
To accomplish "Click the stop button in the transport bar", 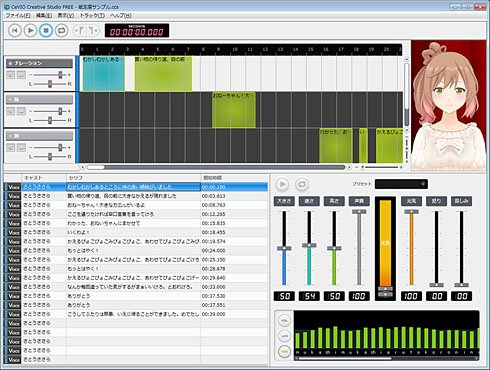I will (x=46, y=30).
